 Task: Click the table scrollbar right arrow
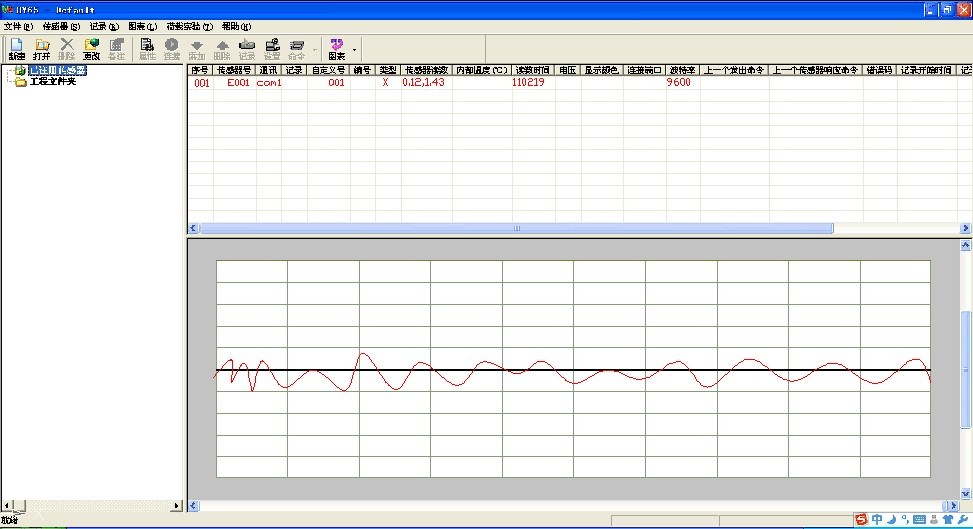click(965, 228)
